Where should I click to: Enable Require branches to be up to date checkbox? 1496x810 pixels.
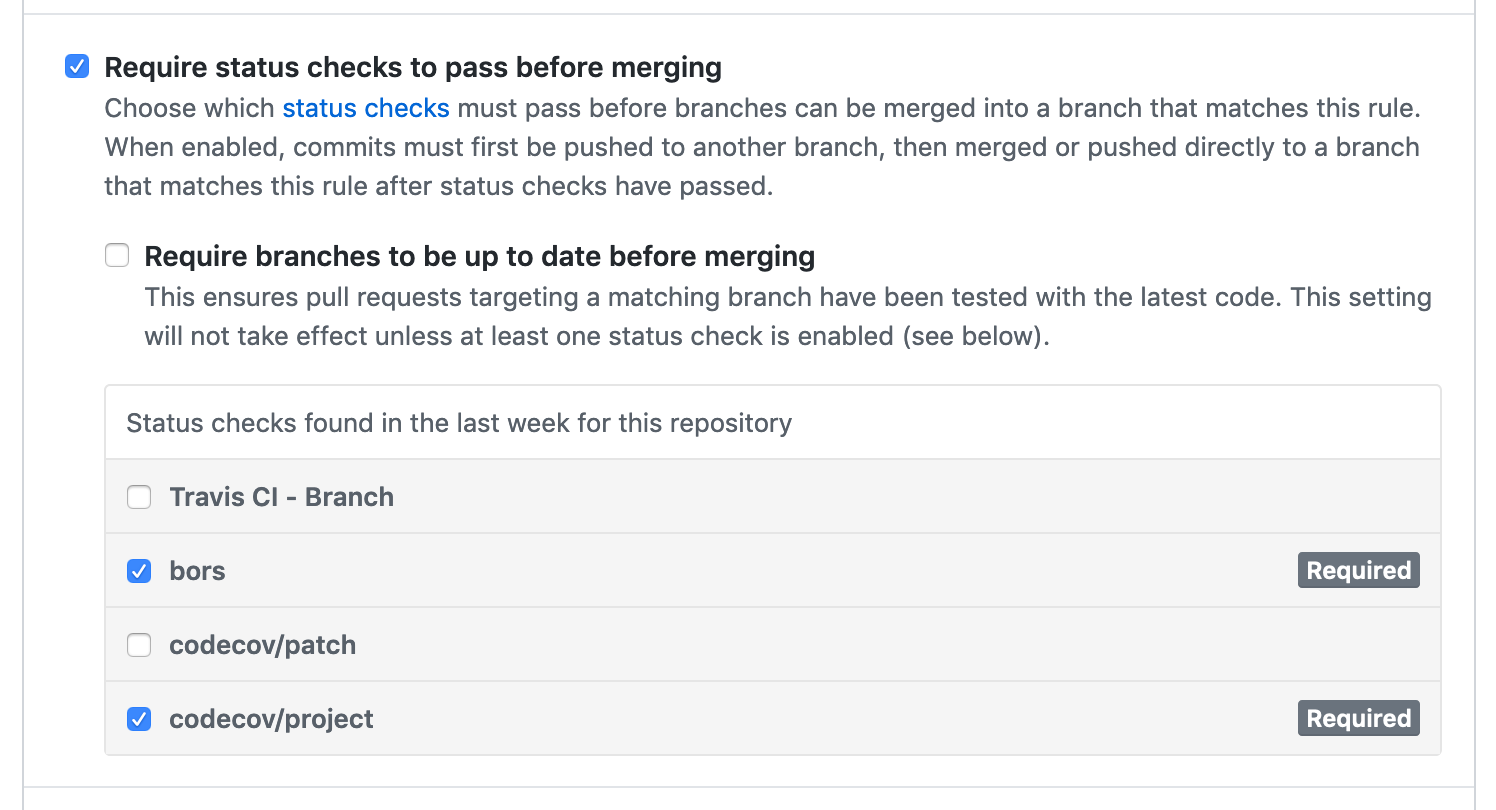(118, 257)
